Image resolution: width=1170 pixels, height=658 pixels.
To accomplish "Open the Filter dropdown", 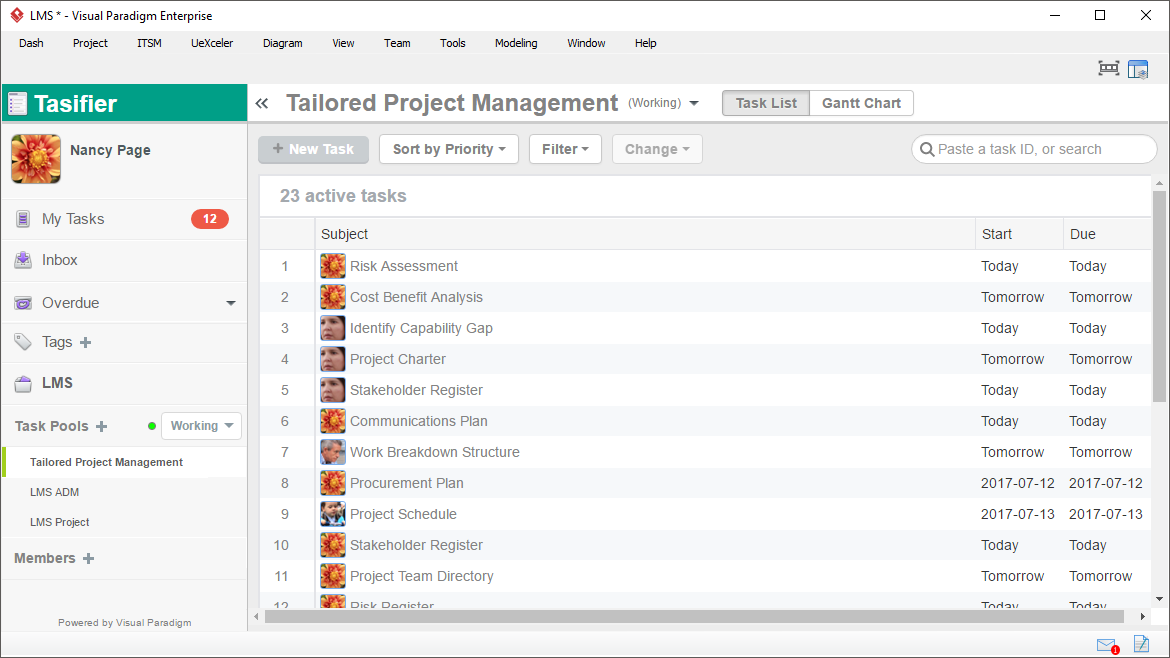I will pos(566,149).
